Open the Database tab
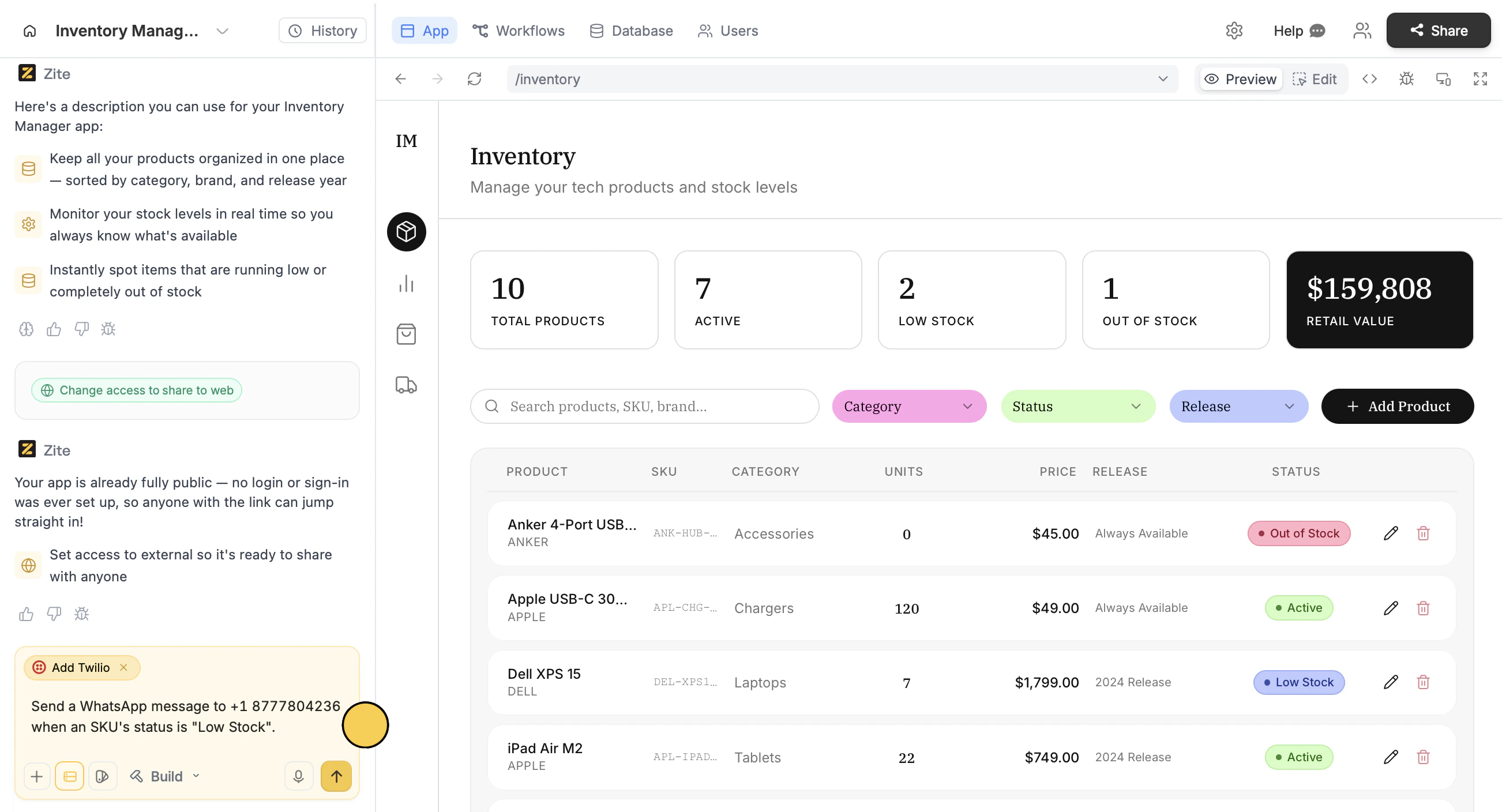 click(632, 31)
